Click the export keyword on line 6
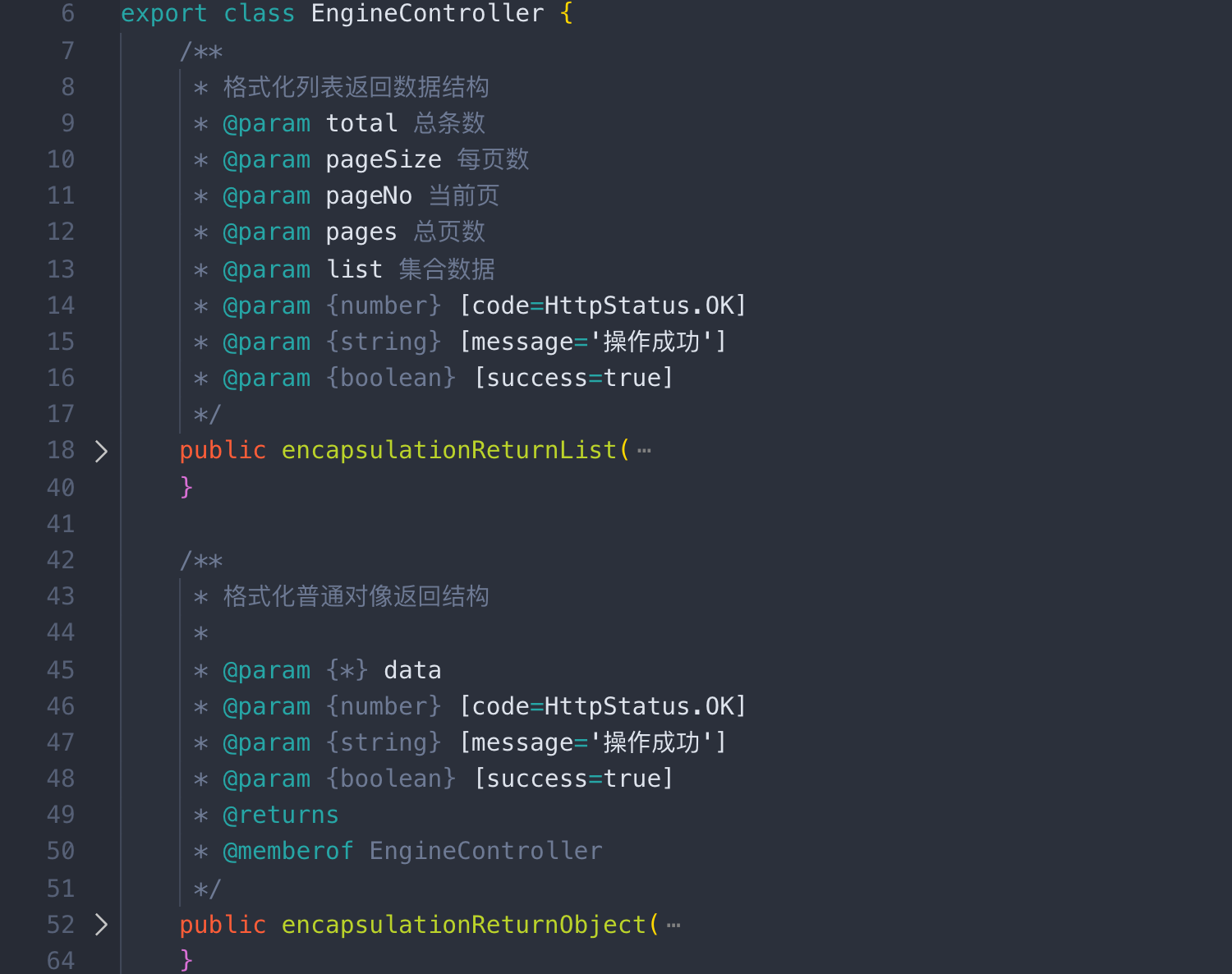Image resolution: width=1232 pixels, height=974 pixels. [164, 14]
